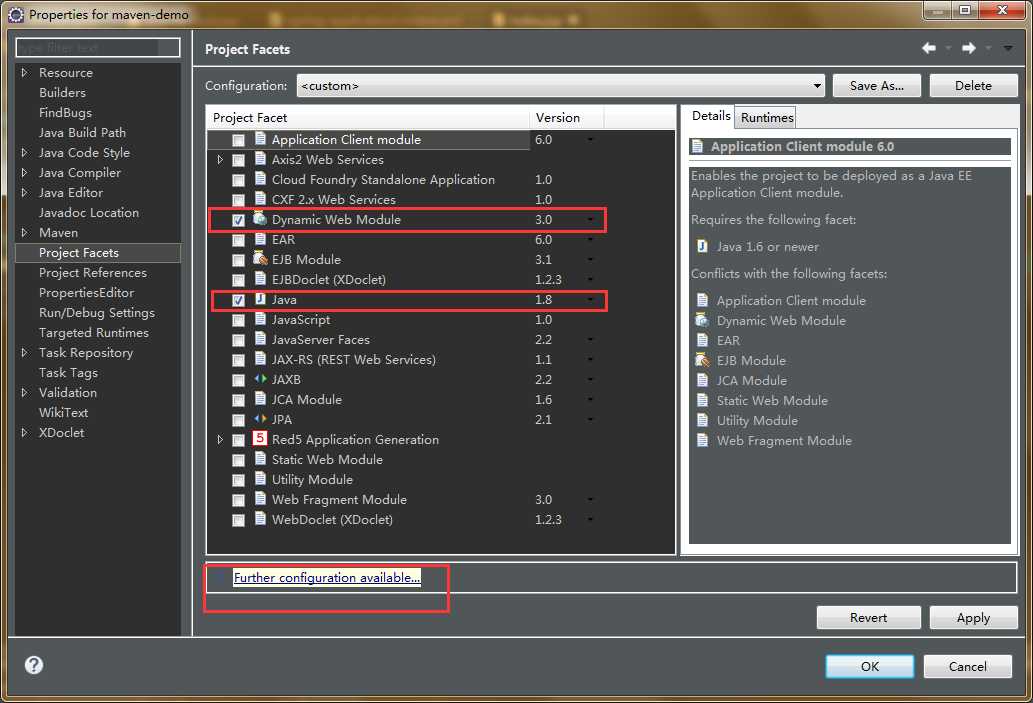The image size is (1033, 703).
Task: Click the Static Web Module facet icon
Action: pos(260,459)
